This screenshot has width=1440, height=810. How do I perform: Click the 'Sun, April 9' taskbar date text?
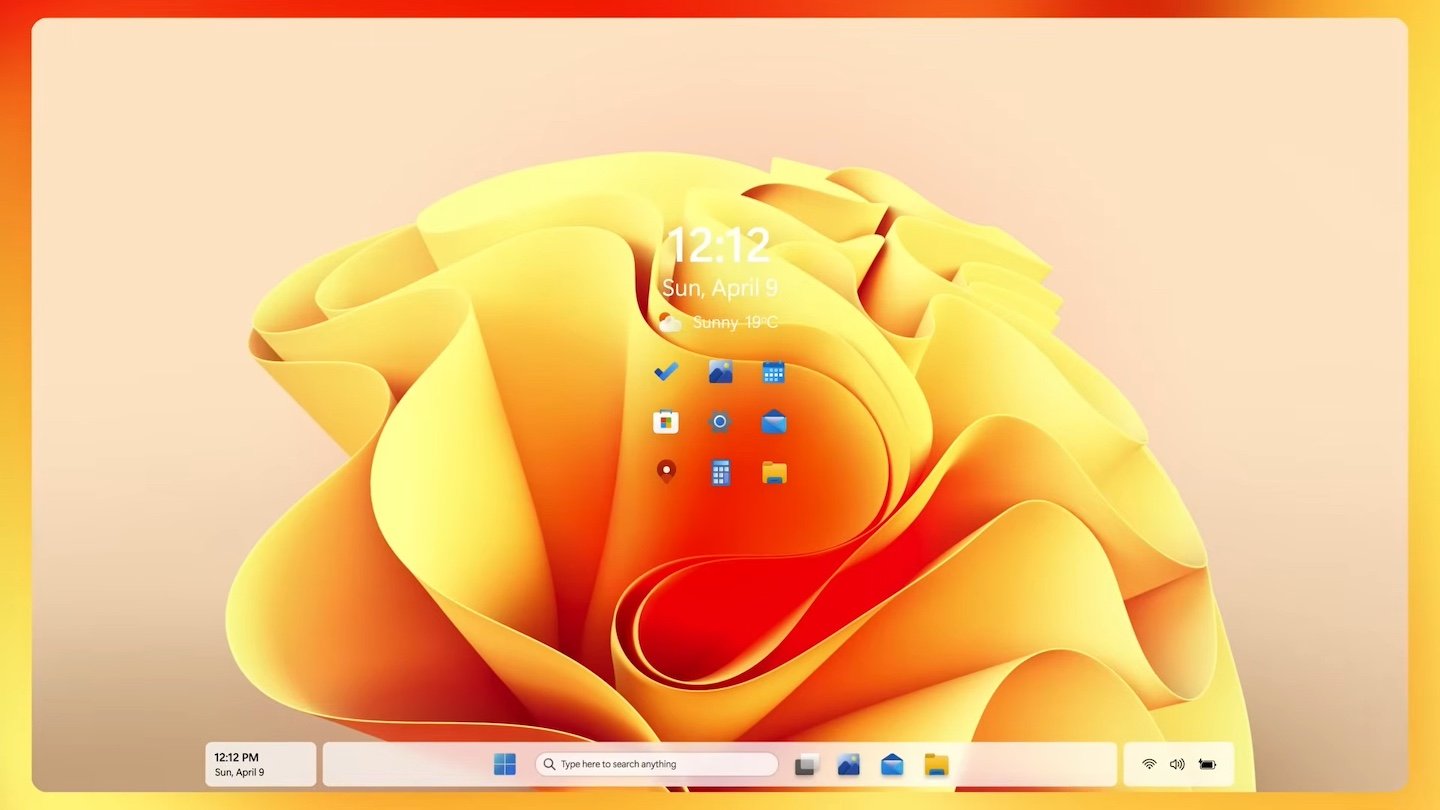pos(240,773)
